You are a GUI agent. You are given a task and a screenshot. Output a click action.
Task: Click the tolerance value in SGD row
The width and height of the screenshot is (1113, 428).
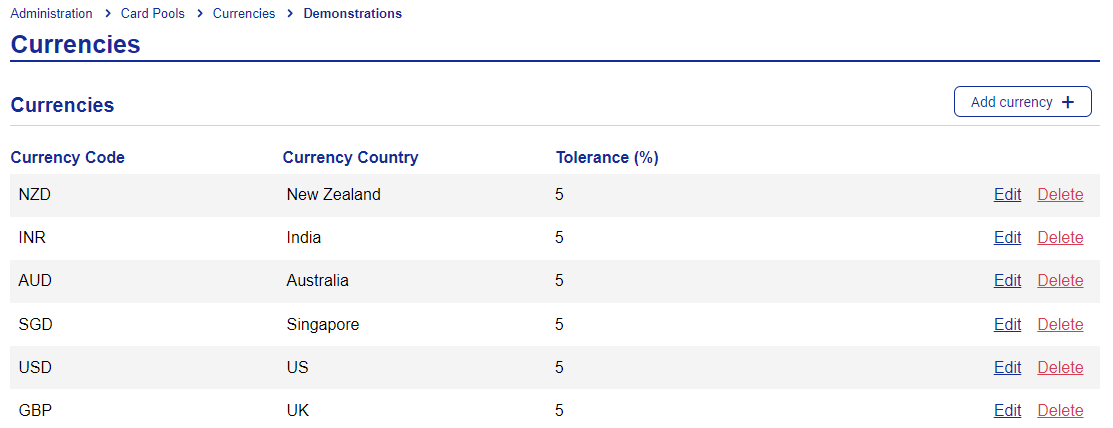pos(559,325)
